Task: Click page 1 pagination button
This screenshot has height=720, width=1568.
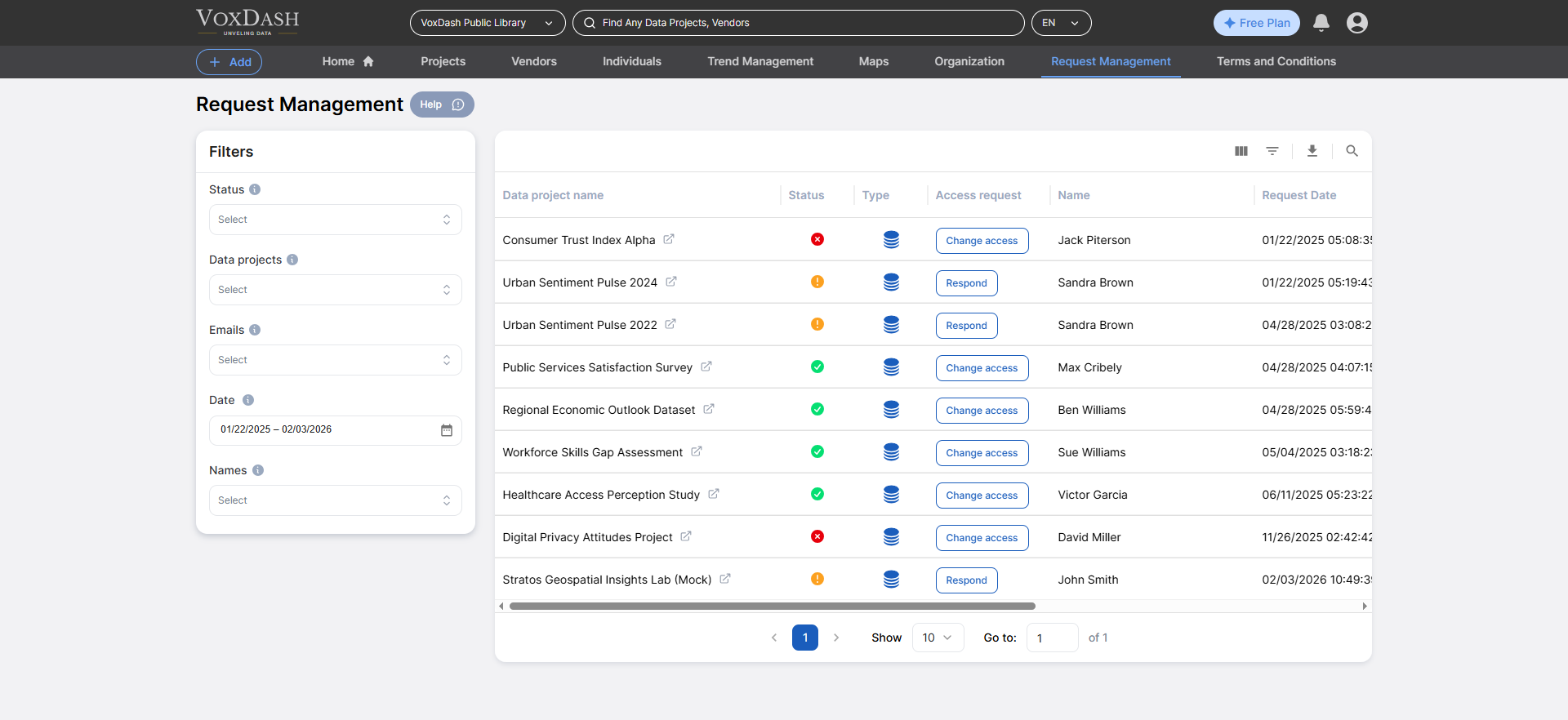Action: tap(805, 638)
